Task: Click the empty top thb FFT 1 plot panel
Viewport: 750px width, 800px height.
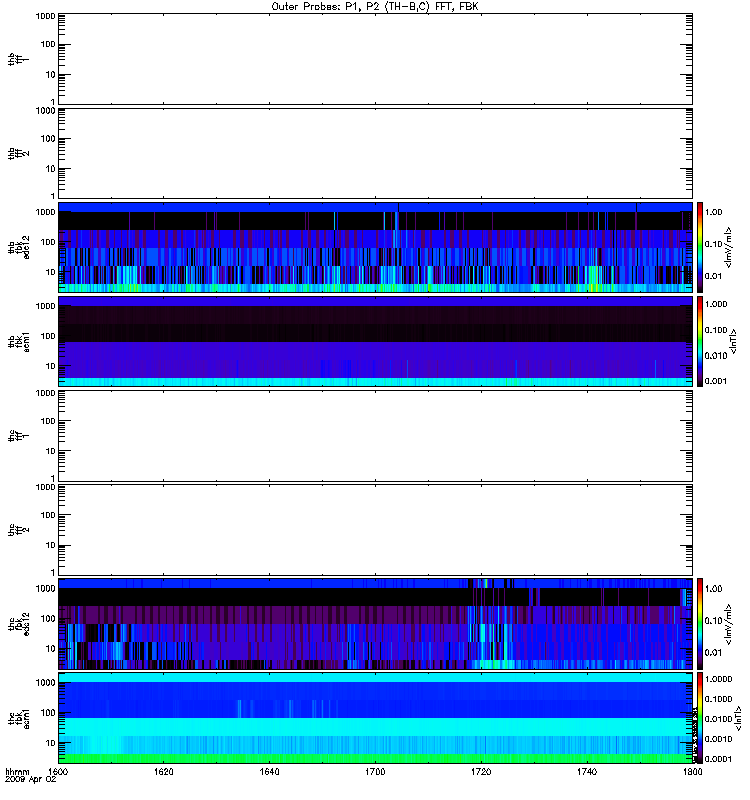Action: click(x=375, y=59)
